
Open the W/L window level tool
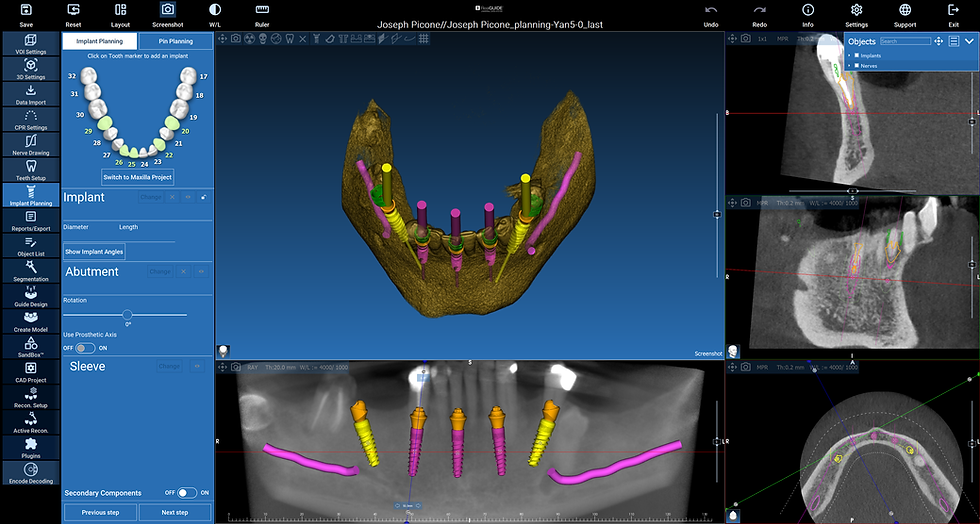click(x=215, y=10)
